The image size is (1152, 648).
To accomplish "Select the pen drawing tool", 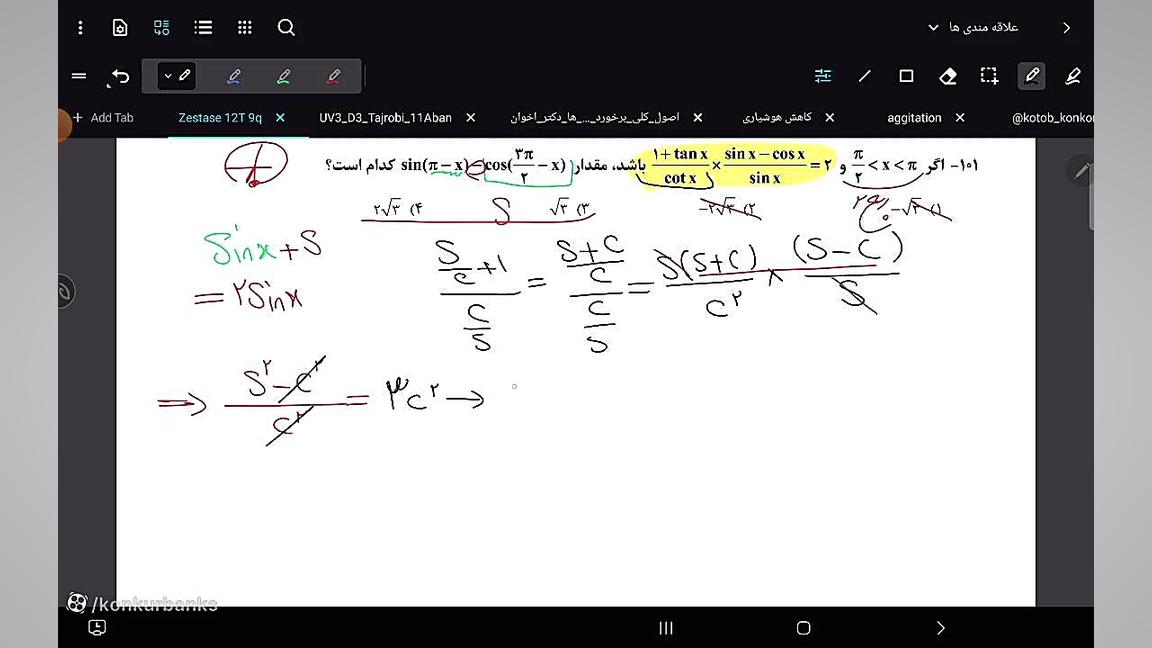I will click(x=1032, y=76).
